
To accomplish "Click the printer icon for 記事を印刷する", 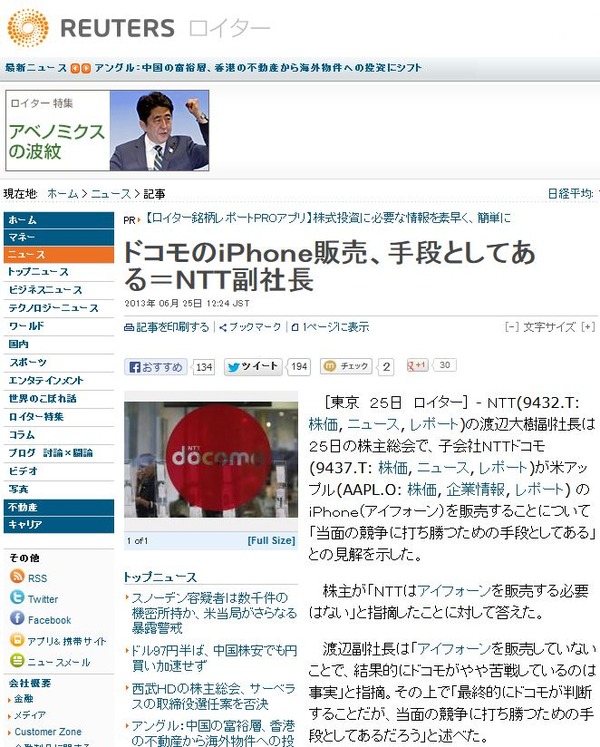I will coord(129,327).
